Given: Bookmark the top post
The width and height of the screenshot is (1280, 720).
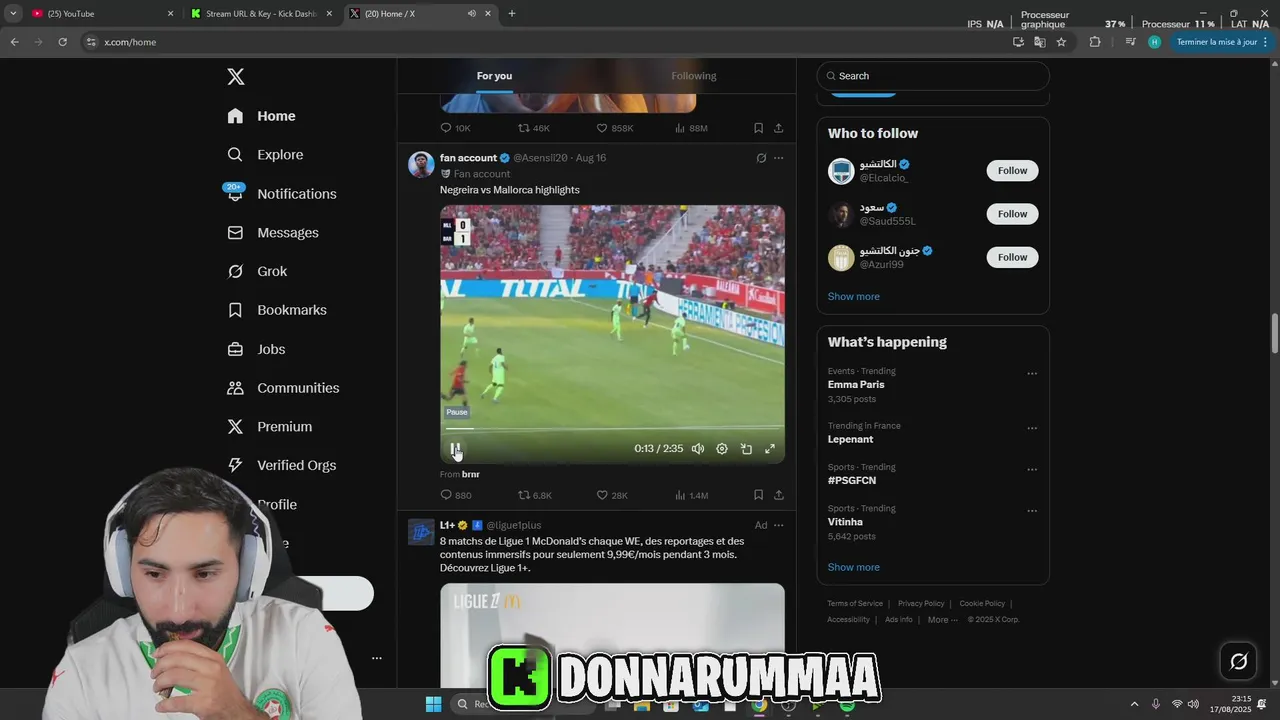Looking at the screenshot, I should [x=758, y=128].
